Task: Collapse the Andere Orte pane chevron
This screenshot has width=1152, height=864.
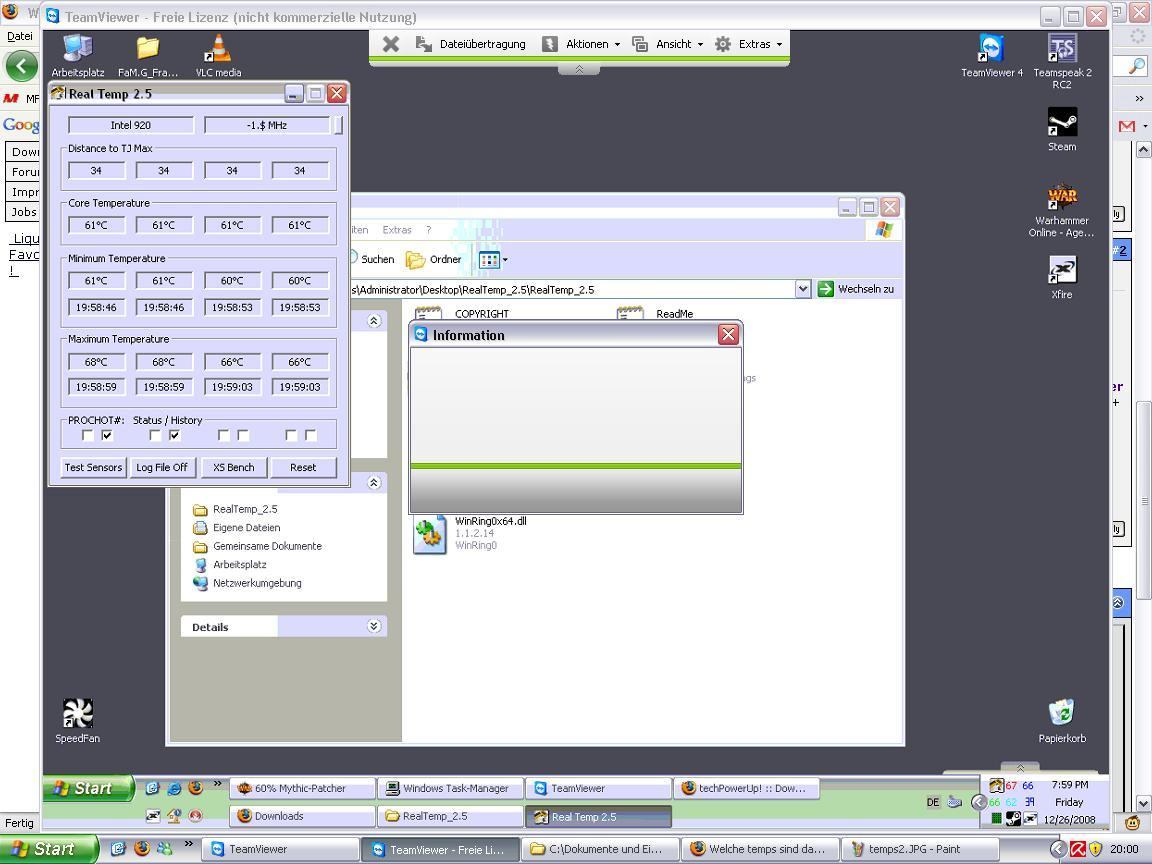Action: click(374, 483)
